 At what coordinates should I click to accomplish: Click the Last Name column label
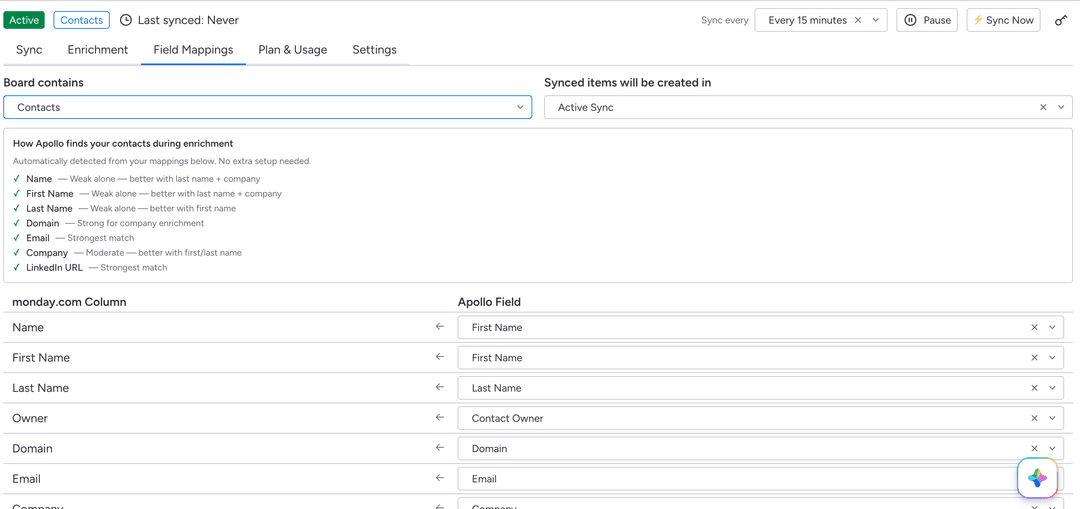[41, 388]
